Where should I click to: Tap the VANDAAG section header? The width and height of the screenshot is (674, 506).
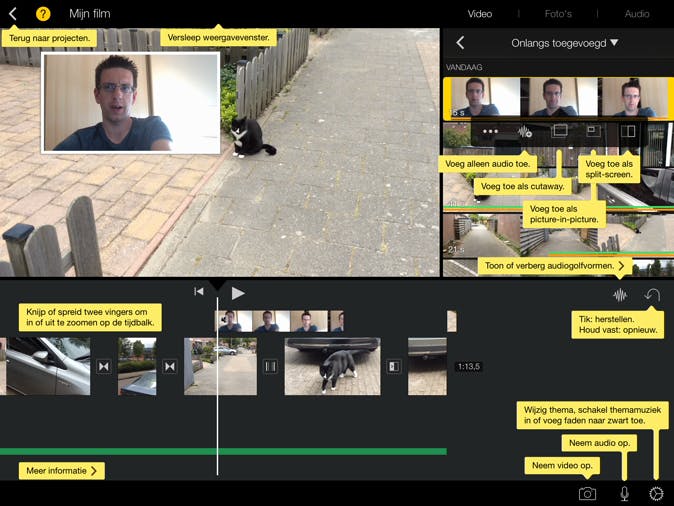(x=464, y=67)
